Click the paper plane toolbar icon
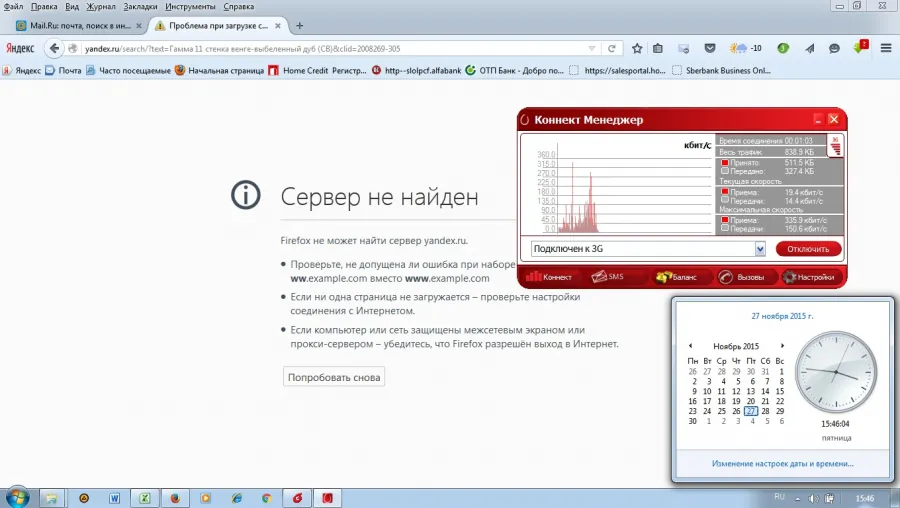Image resolution: width=900 pixels, height=508 pixels. [x=809, y=49]
